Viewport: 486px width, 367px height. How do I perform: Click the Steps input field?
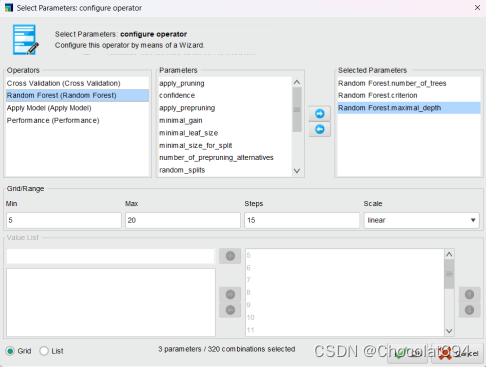tap(302, 220)
